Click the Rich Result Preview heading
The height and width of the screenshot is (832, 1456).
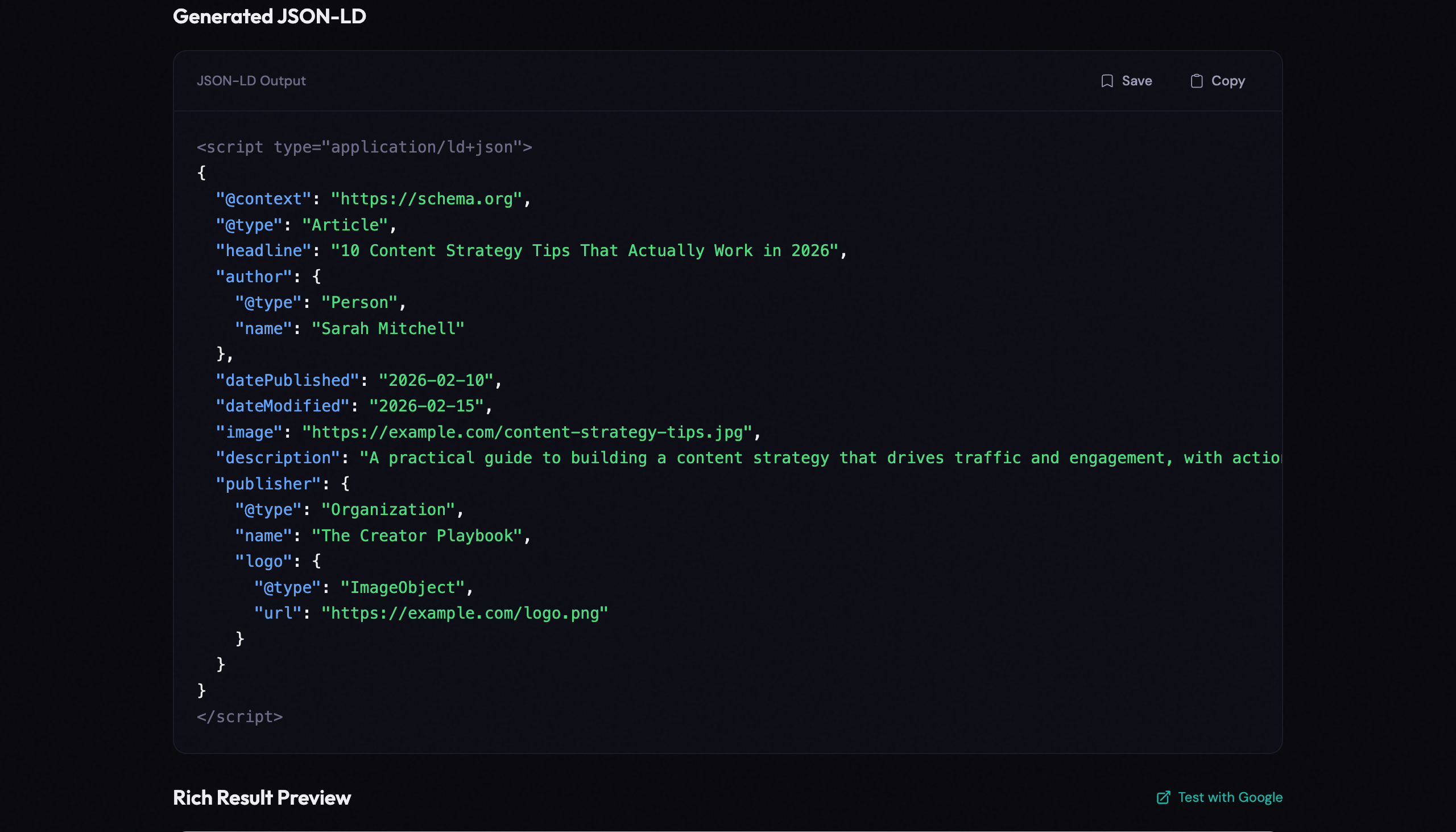(x=262, y=797)
